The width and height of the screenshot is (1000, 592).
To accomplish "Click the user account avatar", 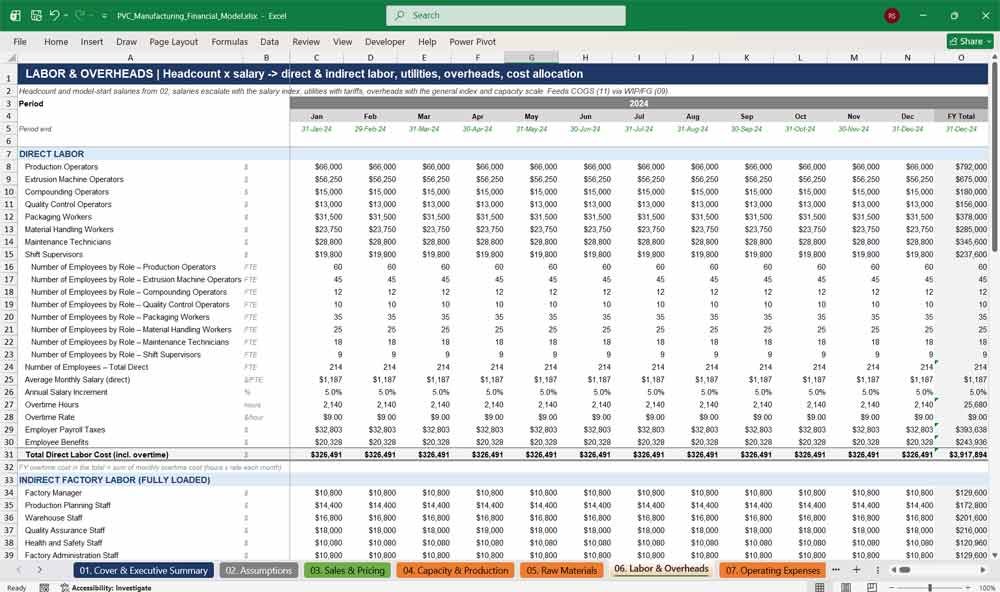I will [x=892, y=15].
